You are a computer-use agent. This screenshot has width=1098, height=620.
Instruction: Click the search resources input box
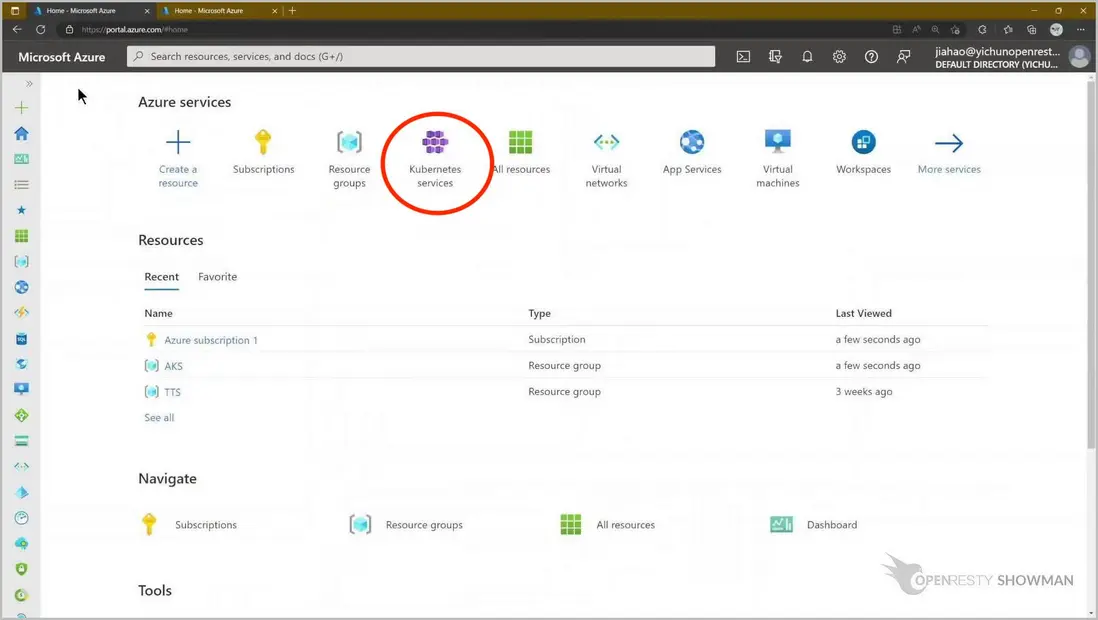[420, 57]
